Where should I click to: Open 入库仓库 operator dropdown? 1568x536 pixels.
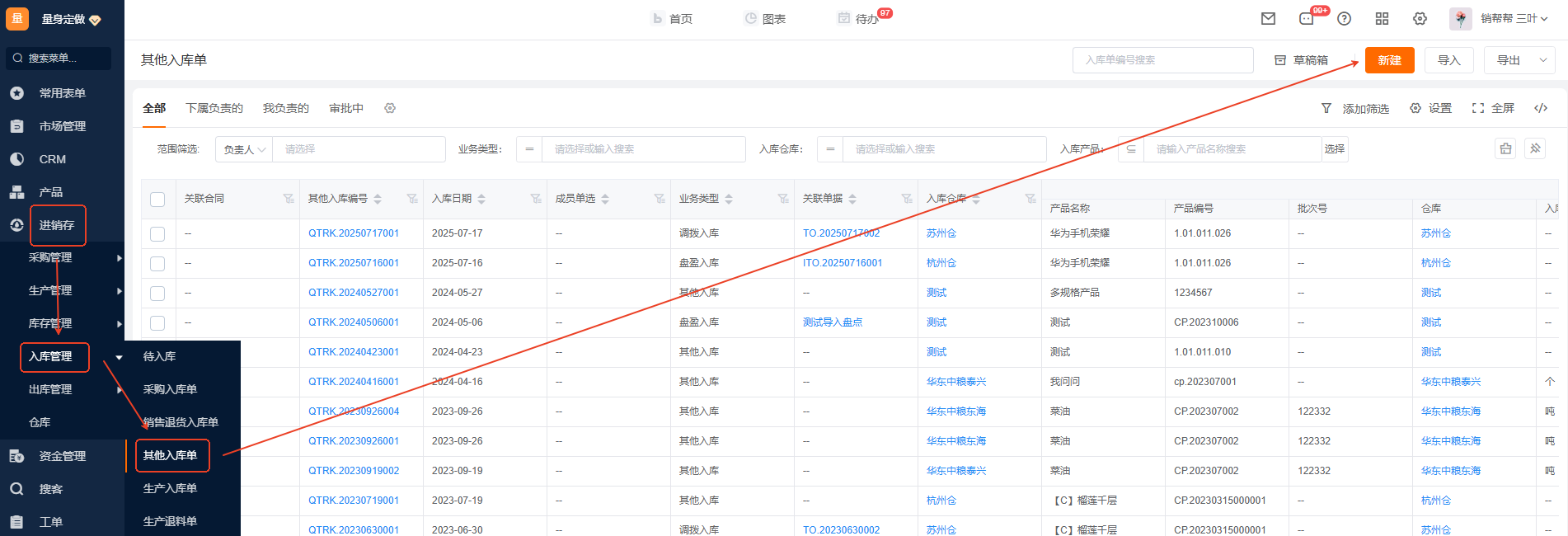click(830, 149)
